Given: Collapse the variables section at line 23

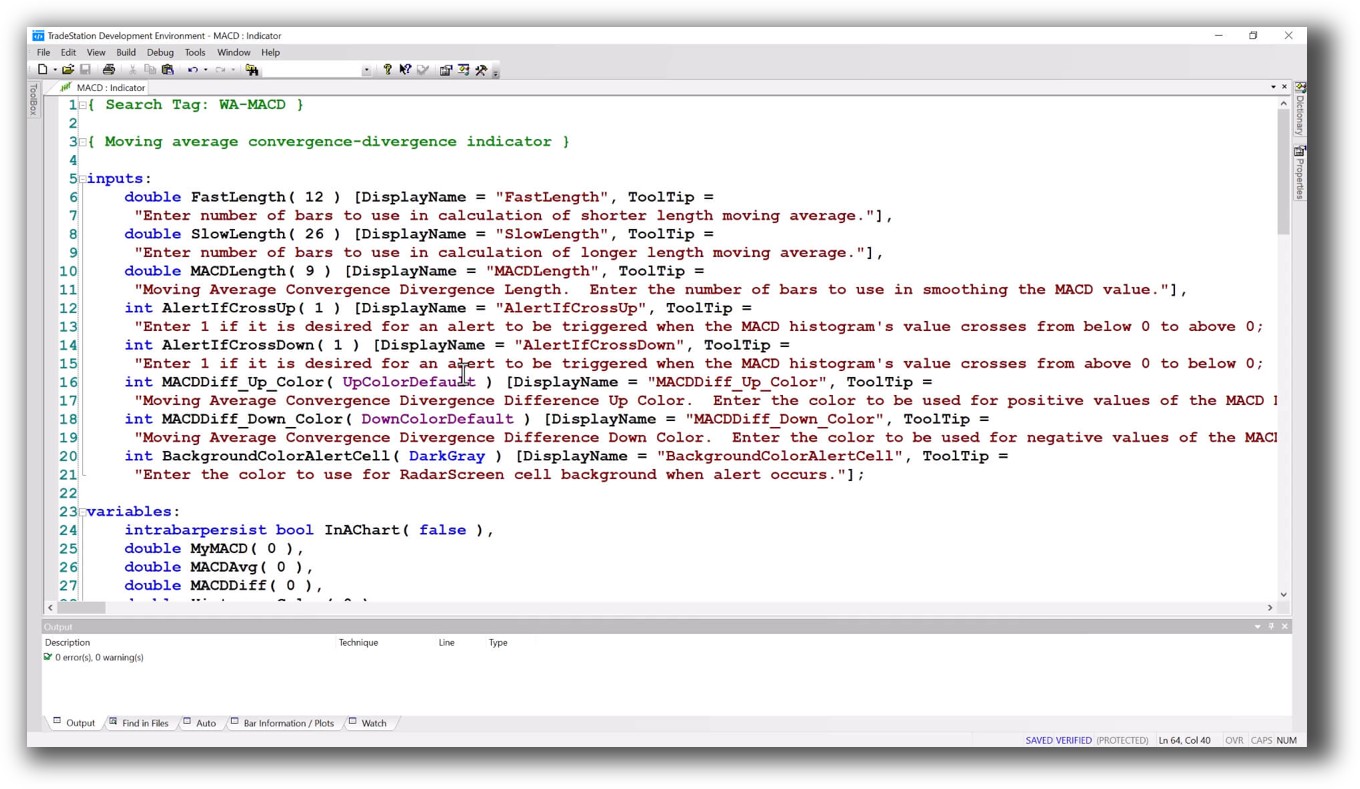Looking at the screenshot, I should coord(80,511).
